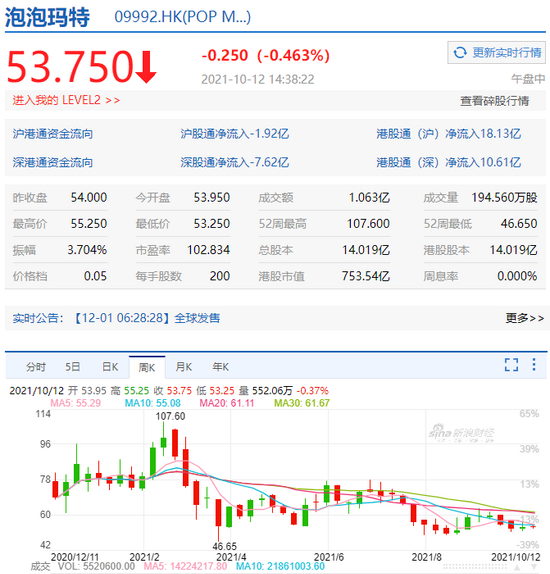Switch to the 分时 chart tab
This screenshot has height=574, width=550.
pos(36,367)
